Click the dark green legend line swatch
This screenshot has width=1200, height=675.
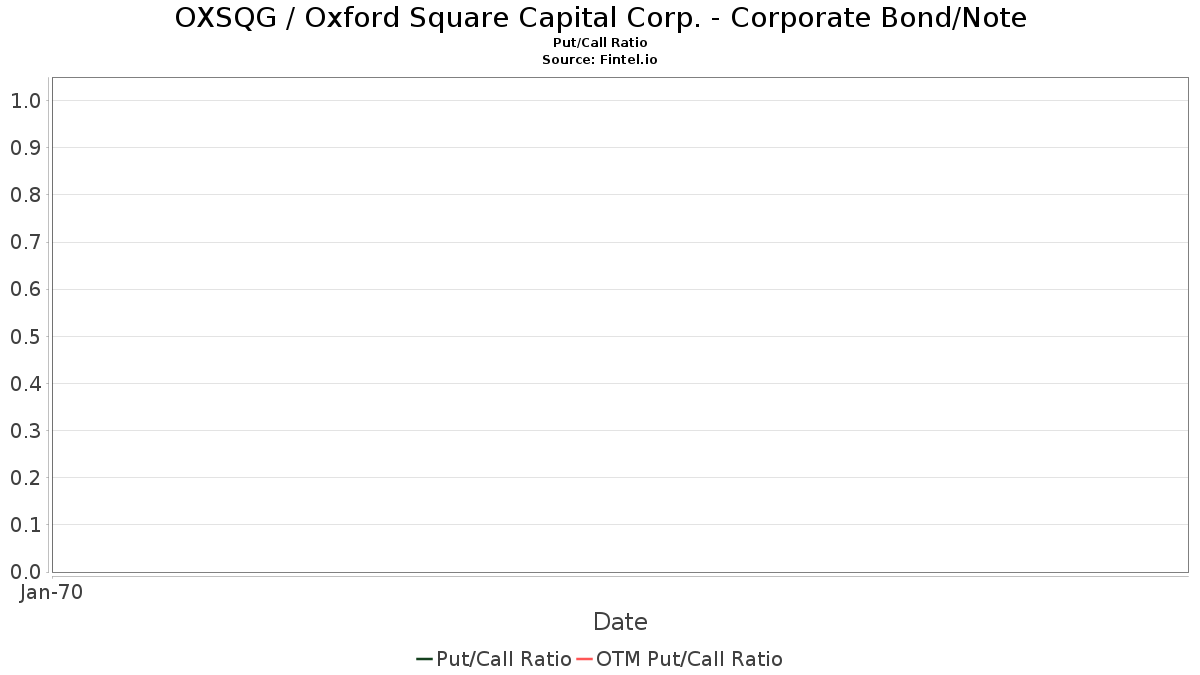[x=424, y=659]
